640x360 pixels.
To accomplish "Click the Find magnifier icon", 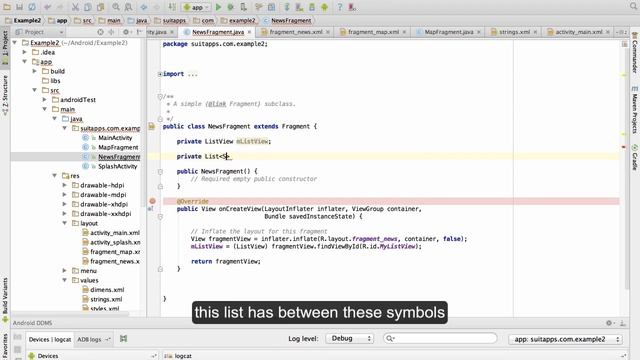I will (116, 7).
